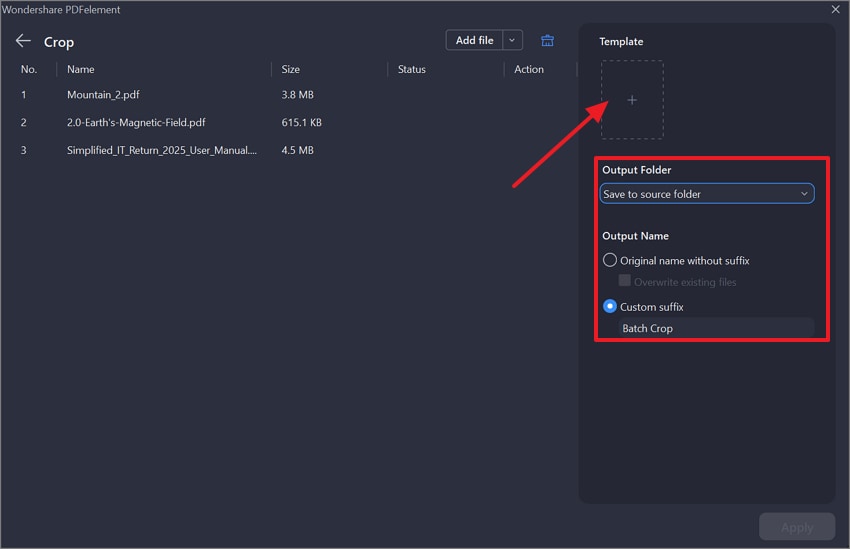Screen dimensions: 850x549
Task: Select 2.0-Earth's-Magnetic-Field.pdf file row
Action: 288,122
